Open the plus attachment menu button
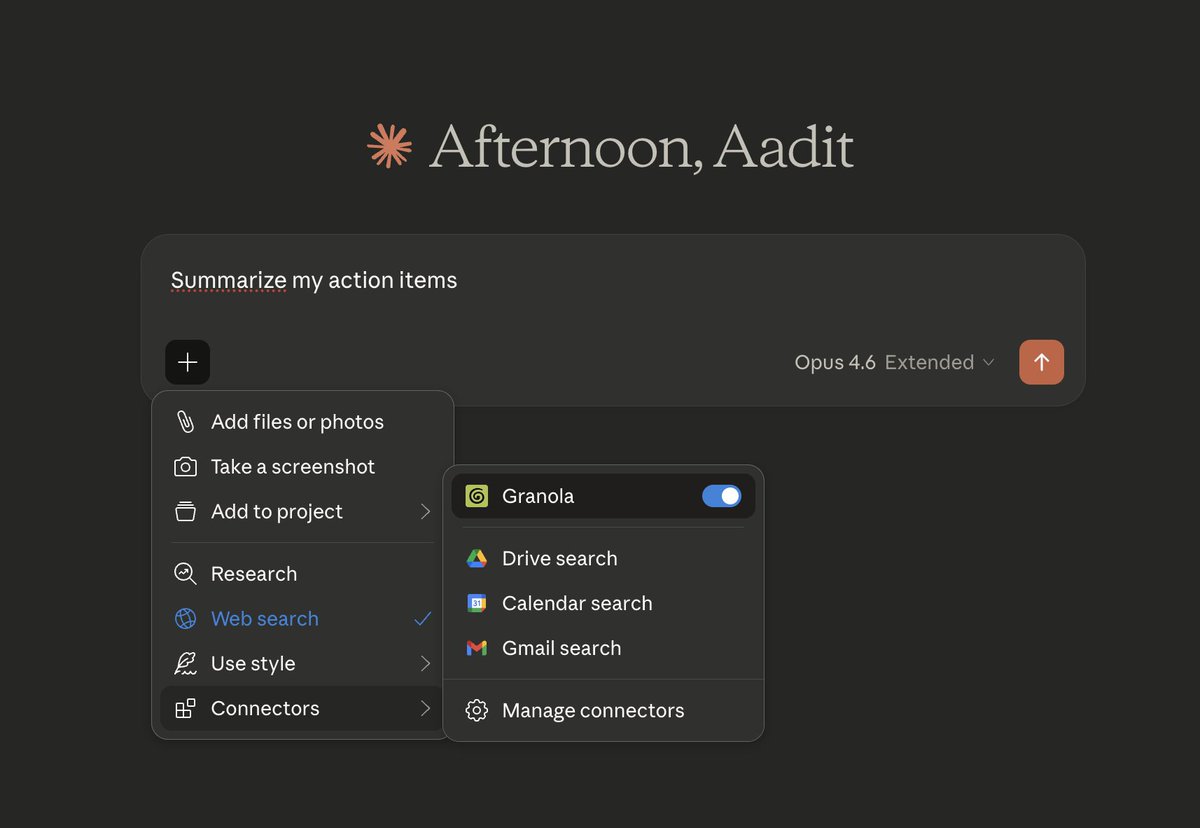1200x828 pixels. [x=187, y=362]
